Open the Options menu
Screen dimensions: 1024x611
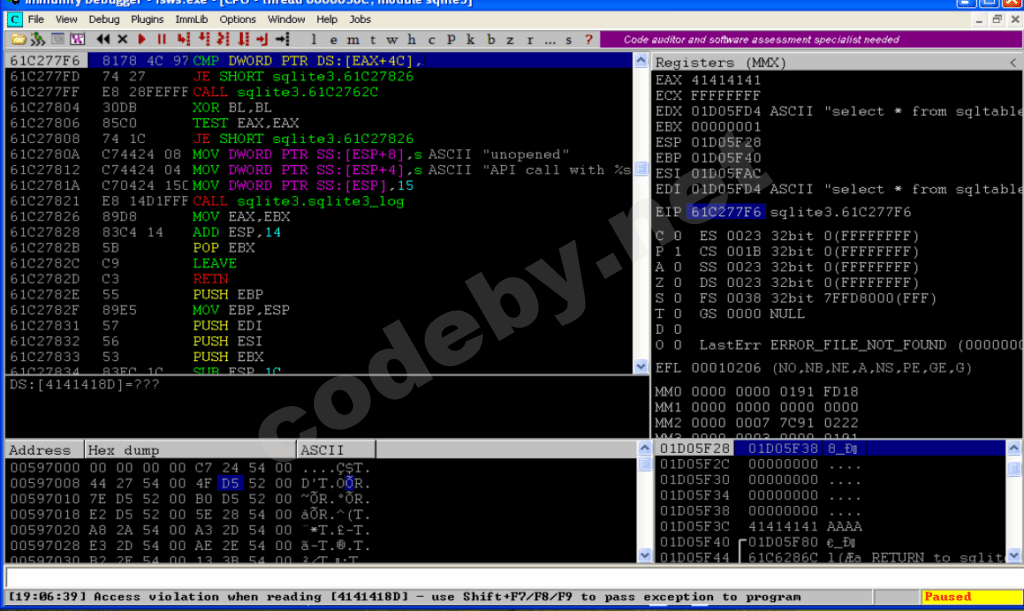(x=238, y=20)
